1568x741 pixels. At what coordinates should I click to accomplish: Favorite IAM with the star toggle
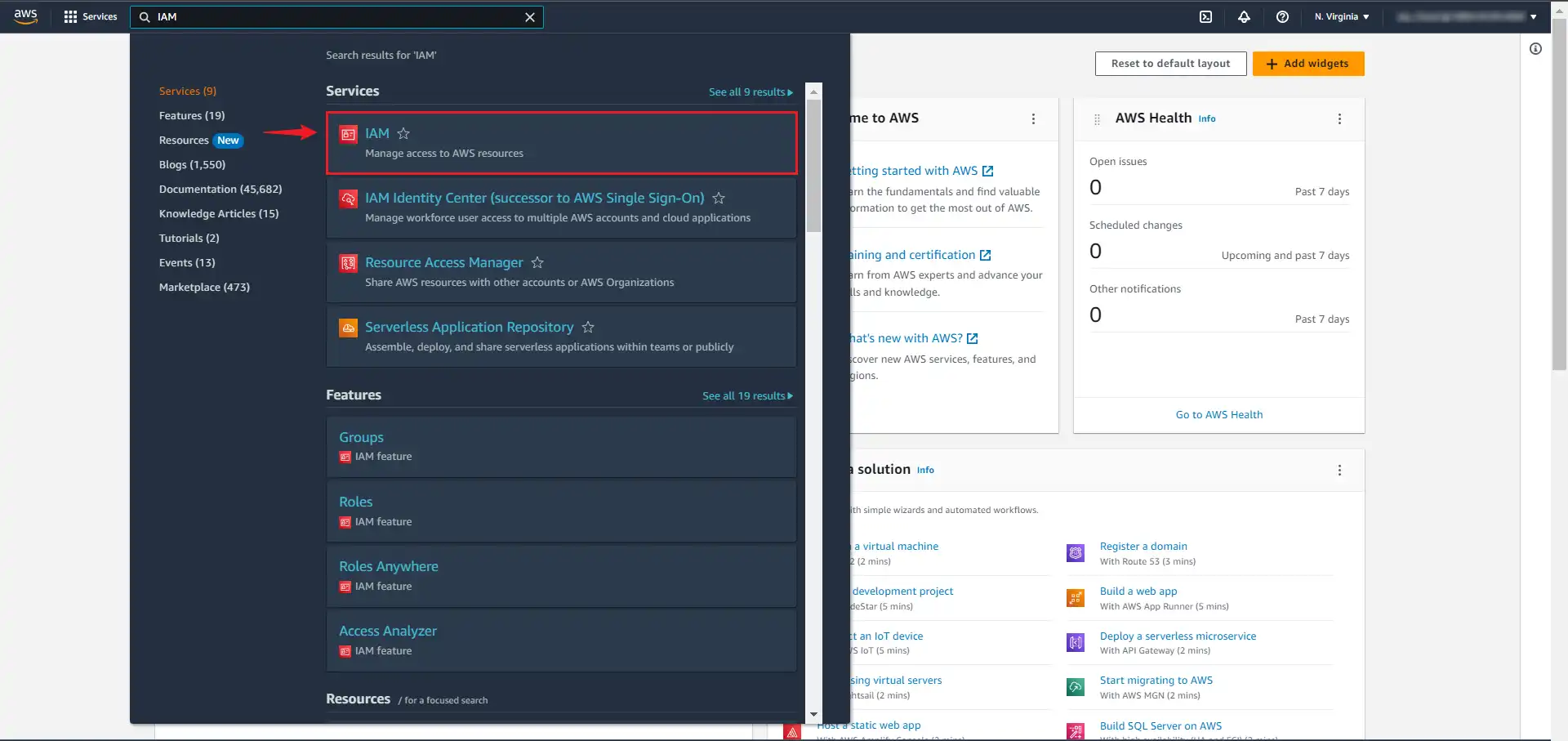pos(403,133)
